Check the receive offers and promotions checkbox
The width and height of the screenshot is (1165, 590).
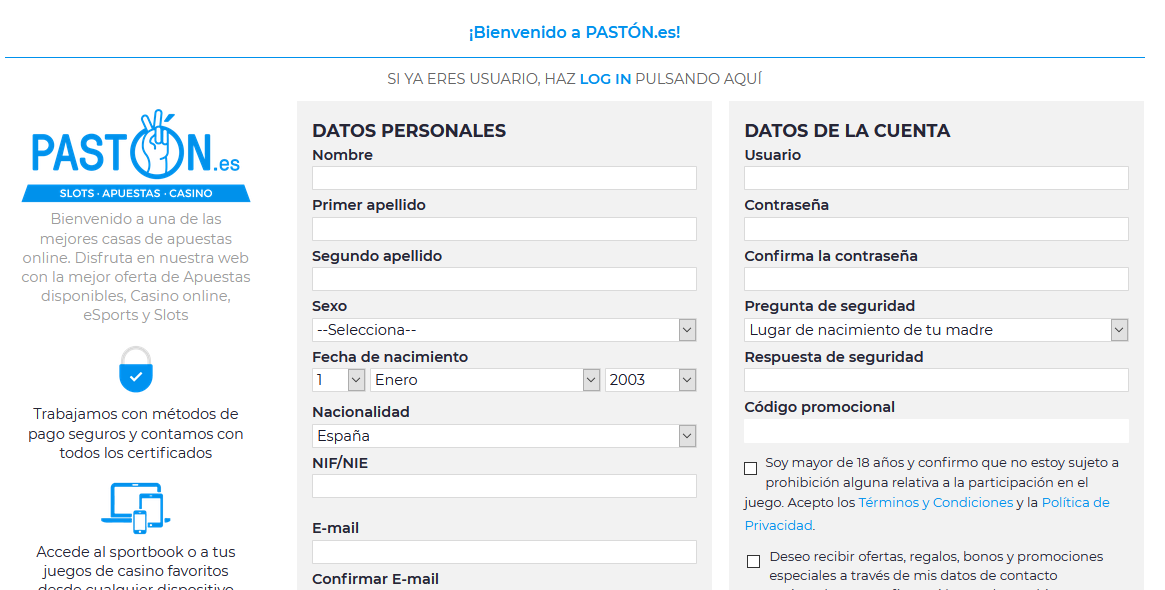pyautogui.click(x=753, y=561)
